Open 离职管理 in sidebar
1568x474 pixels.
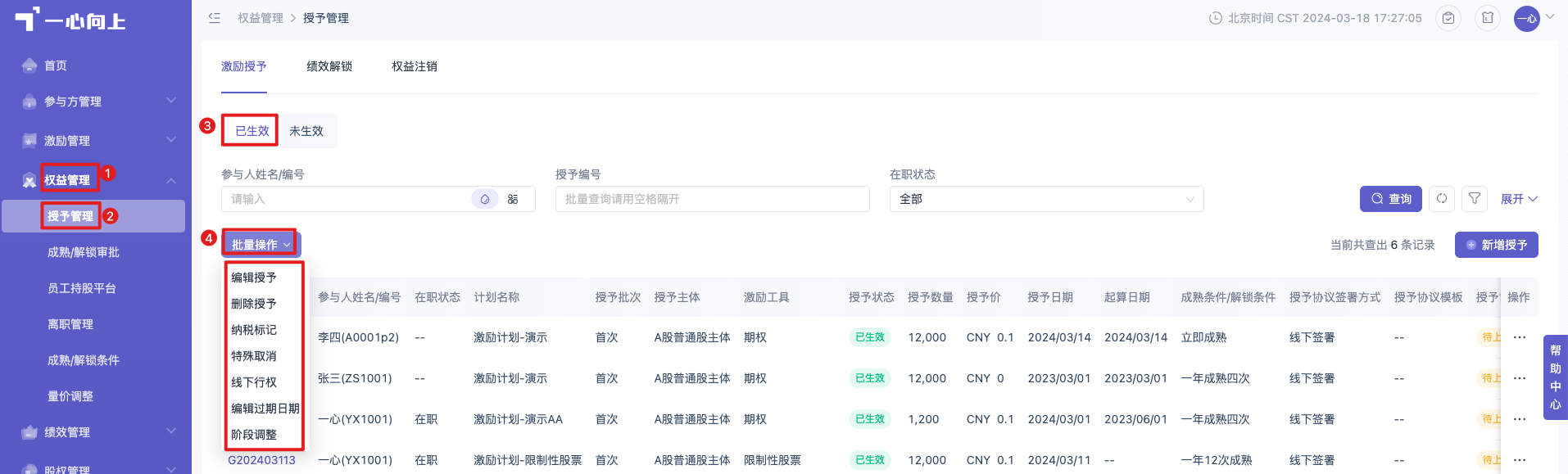pyautogui.click(x=70, y=324)
